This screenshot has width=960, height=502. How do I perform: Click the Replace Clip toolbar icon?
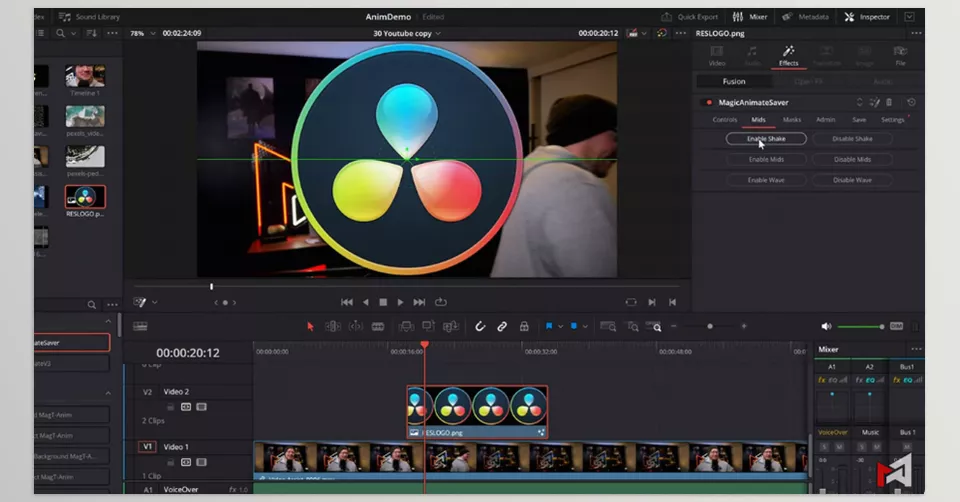(x=451, y=327)
